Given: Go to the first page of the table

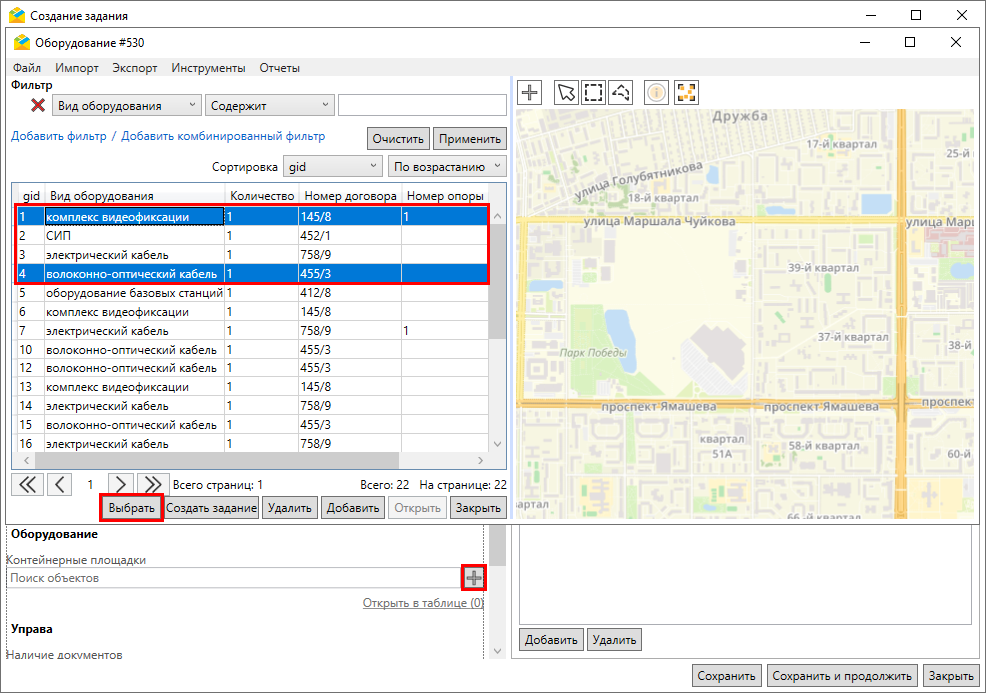Looking at the screenshot, I should pyautogui.click(x=26, y=484).
